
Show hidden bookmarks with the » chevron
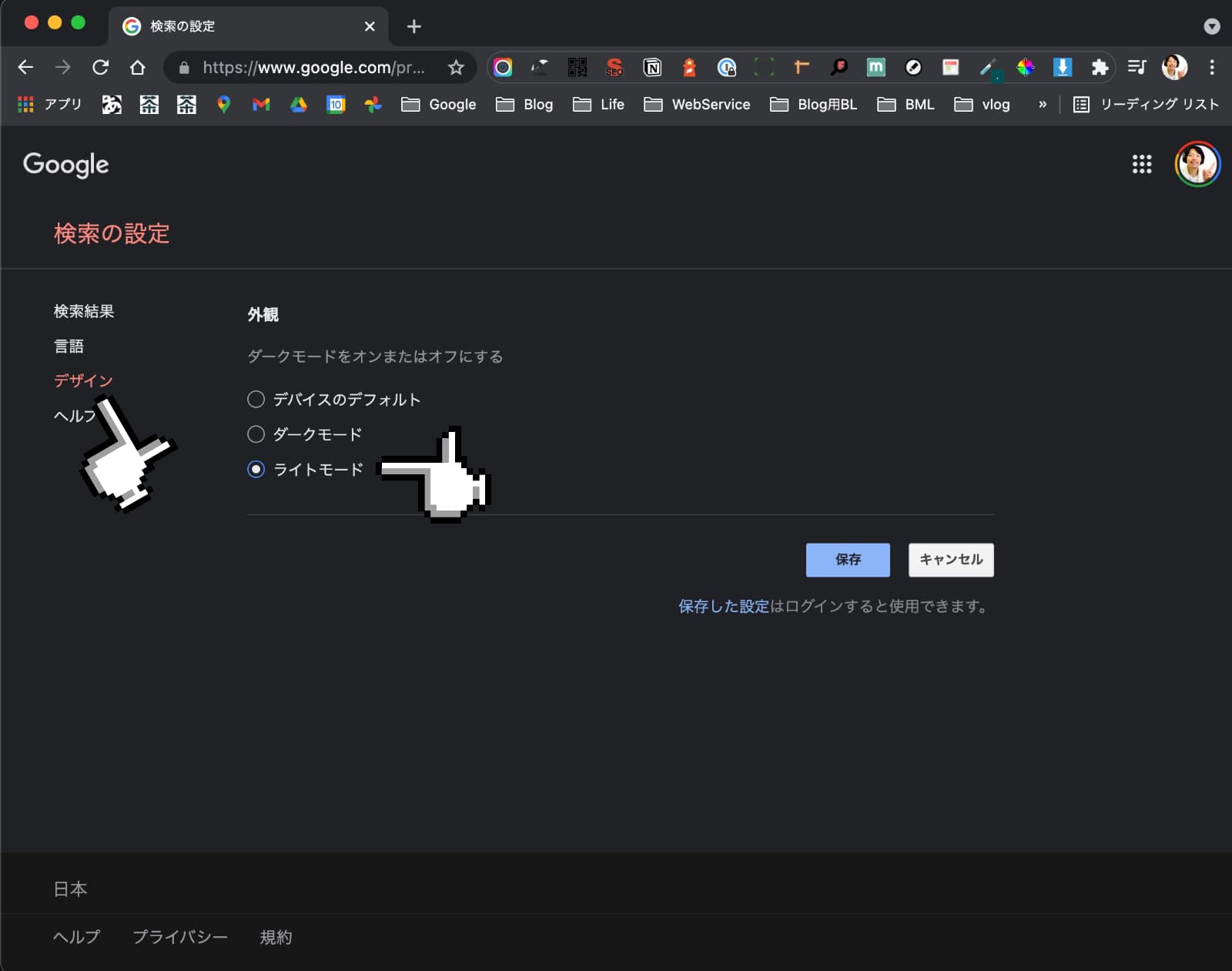[1043, 104]
